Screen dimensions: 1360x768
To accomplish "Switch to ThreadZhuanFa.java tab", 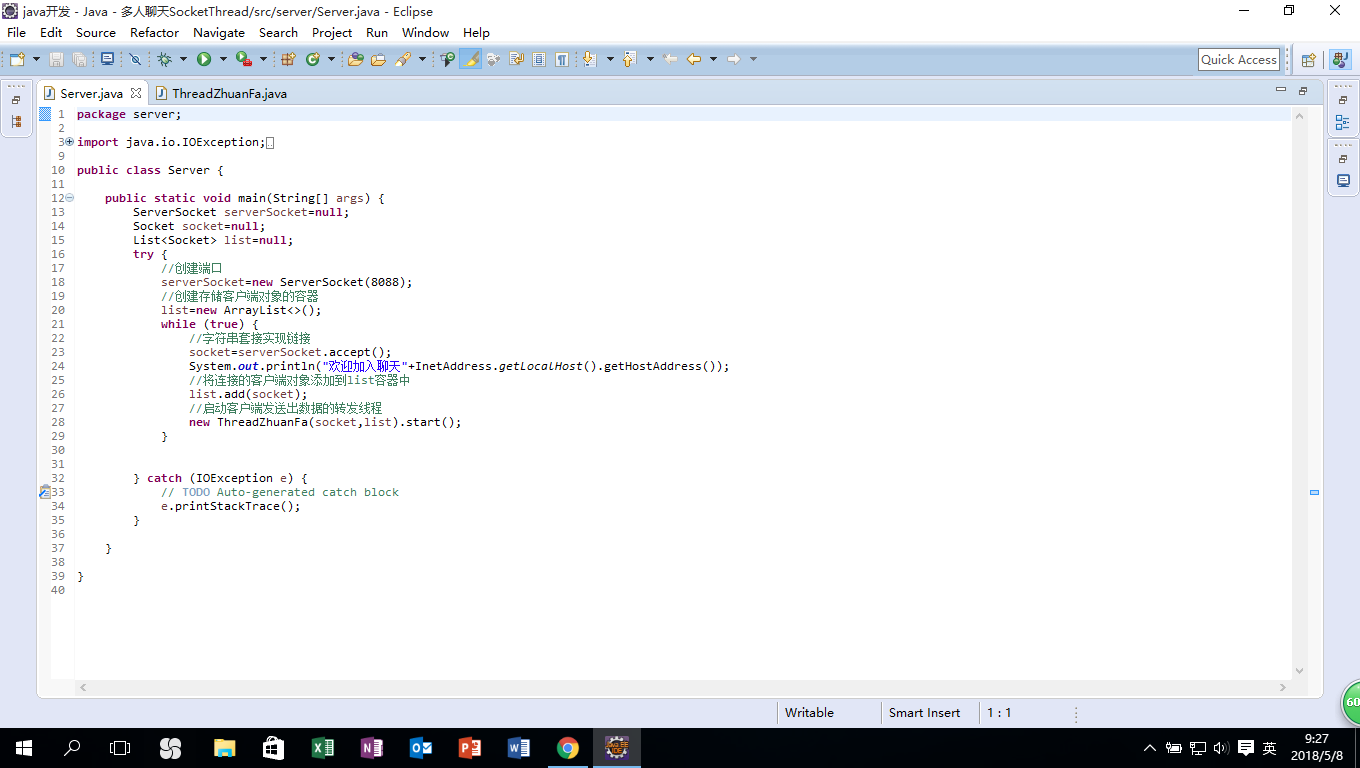I will (228, 93).
